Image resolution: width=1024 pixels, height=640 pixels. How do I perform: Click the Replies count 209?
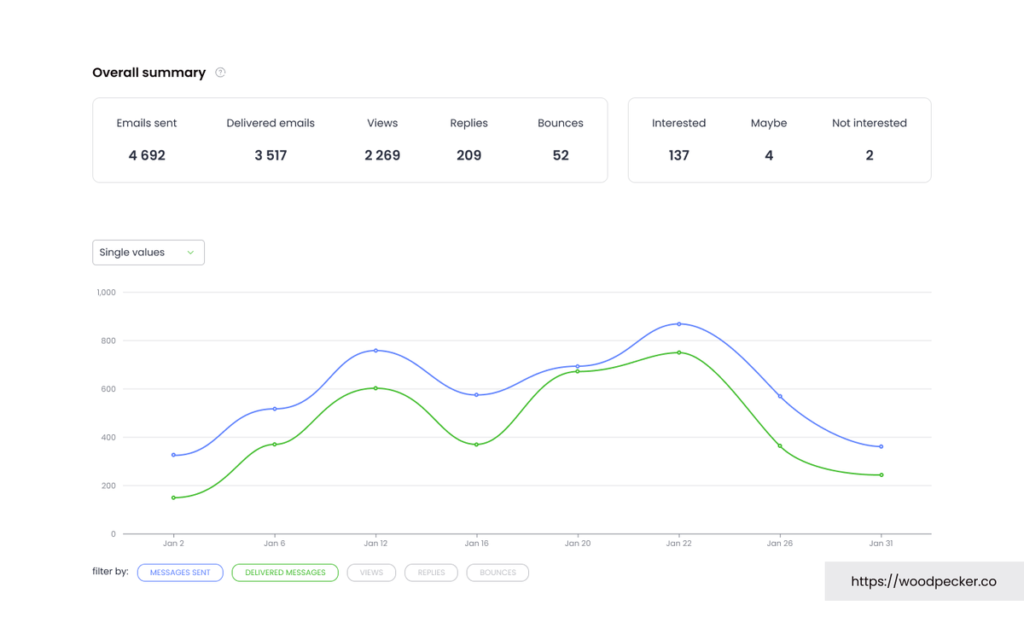pos(469,155)
